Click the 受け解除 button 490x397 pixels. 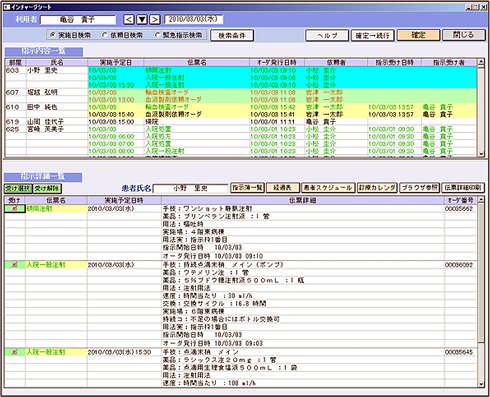pyautogui.click(x=47, y=189)
